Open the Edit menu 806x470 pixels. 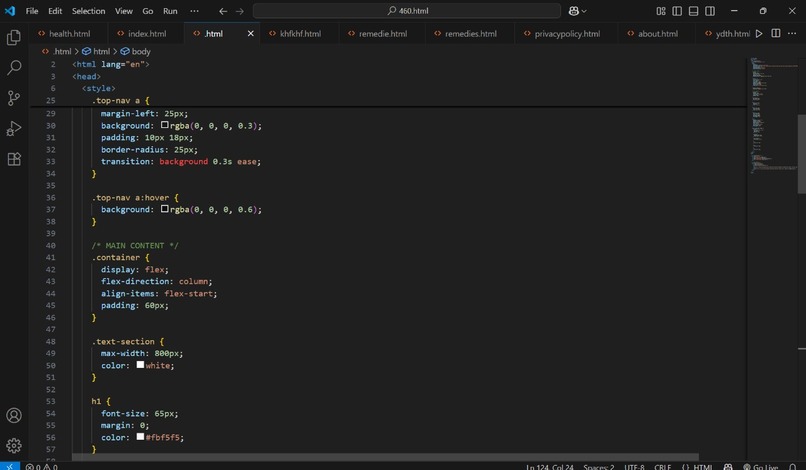click(55, 11)
